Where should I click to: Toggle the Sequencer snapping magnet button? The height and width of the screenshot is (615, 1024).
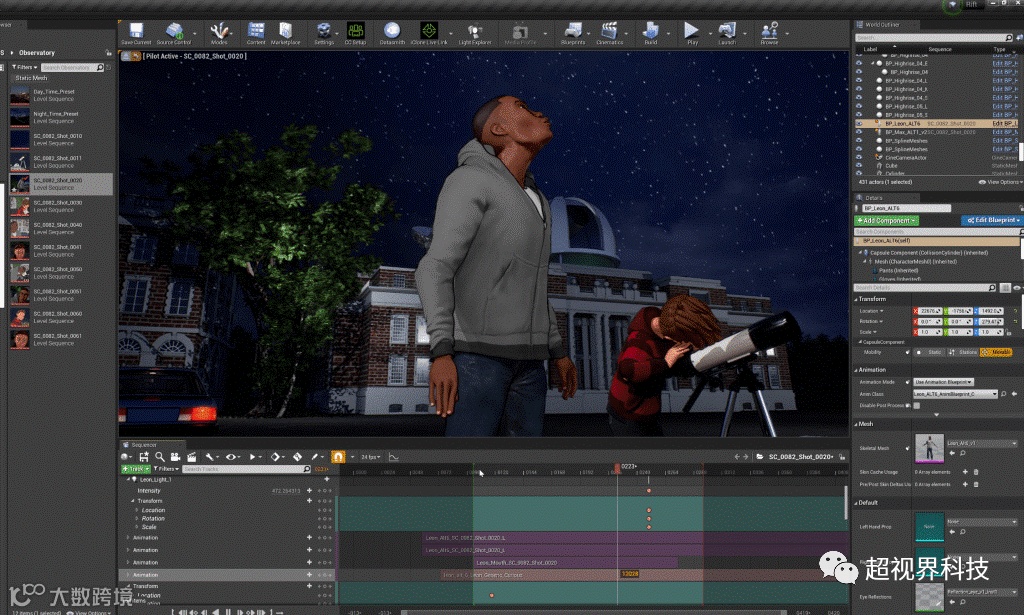tap(338, 457)
